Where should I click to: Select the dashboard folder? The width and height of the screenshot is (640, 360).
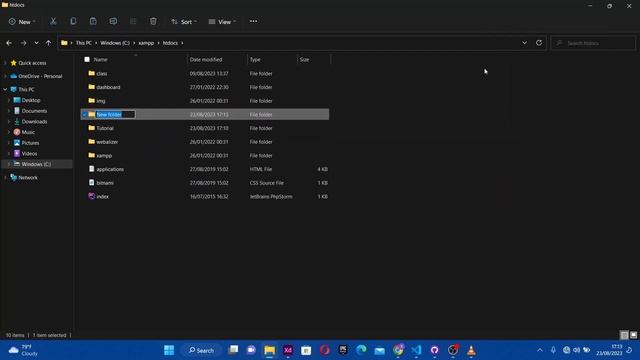point(108,87)
